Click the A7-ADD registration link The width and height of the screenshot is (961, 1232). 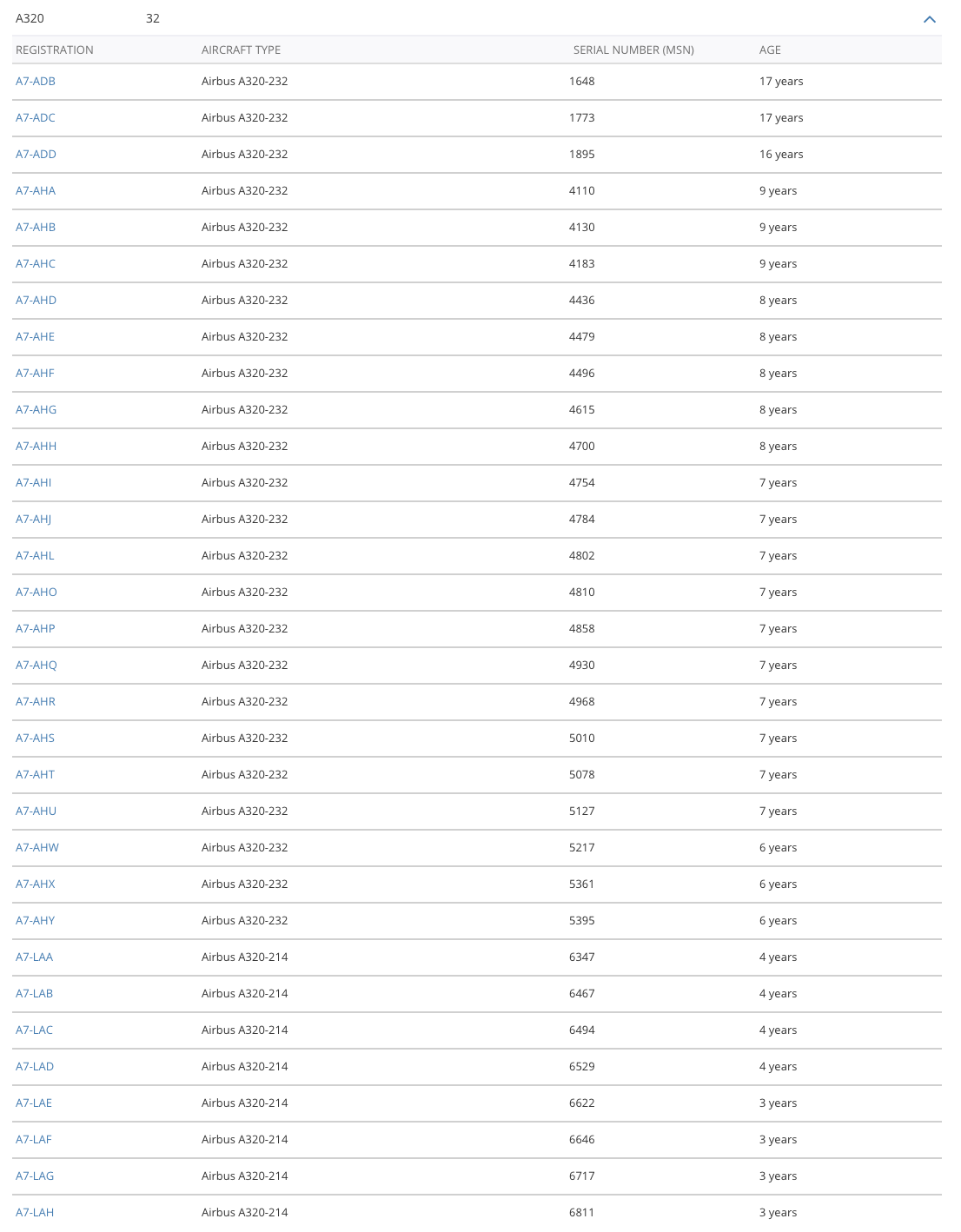(36, 155)
